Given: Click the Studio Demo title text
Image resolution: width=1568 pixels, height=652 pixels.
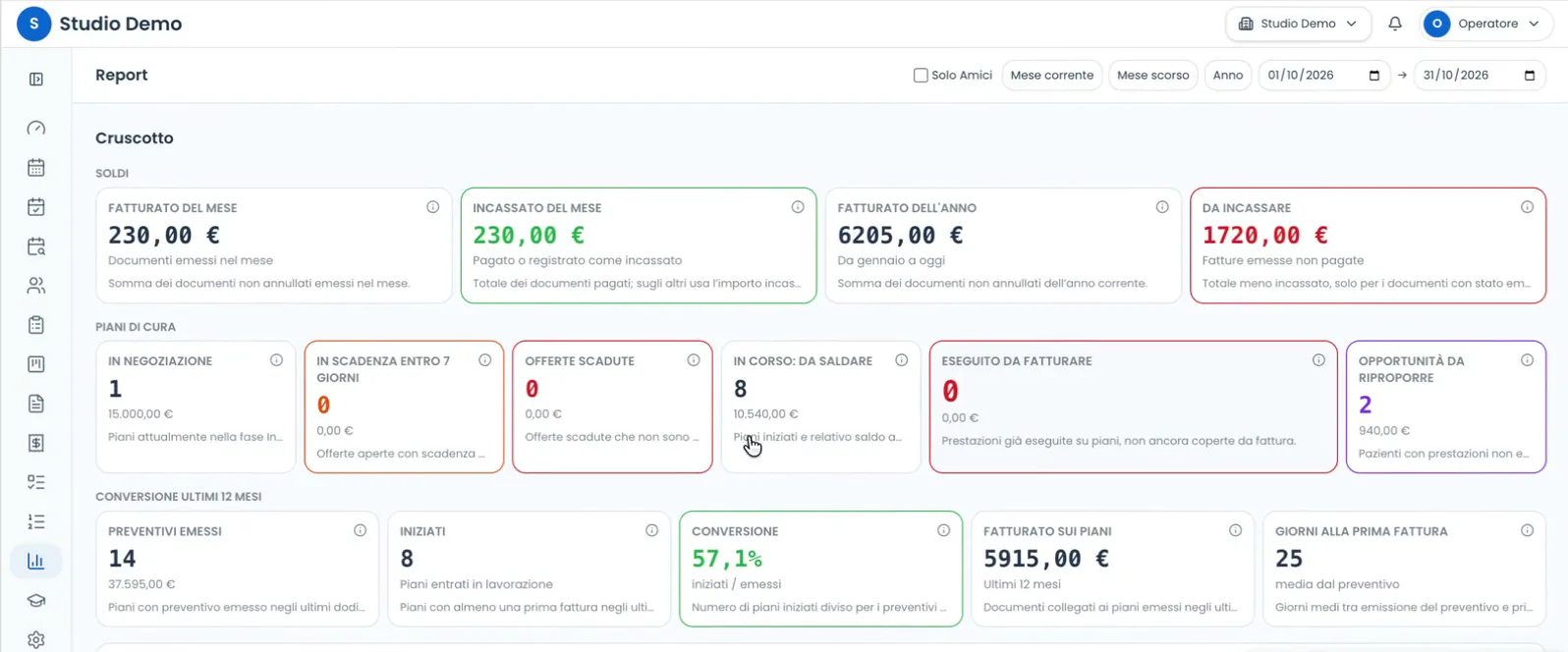Looking at the screenshot, I should pos(121,24).
